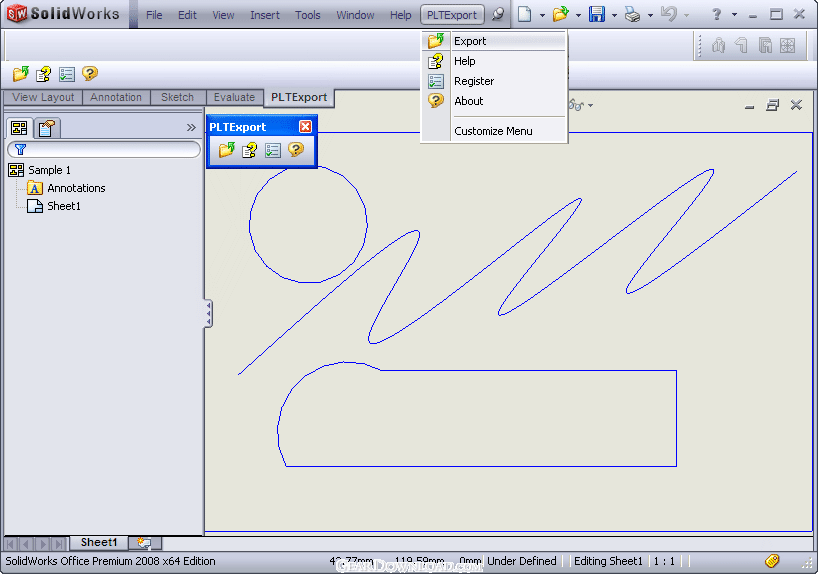Expand the Print dropdown arrow

click(x=650, y=15)
